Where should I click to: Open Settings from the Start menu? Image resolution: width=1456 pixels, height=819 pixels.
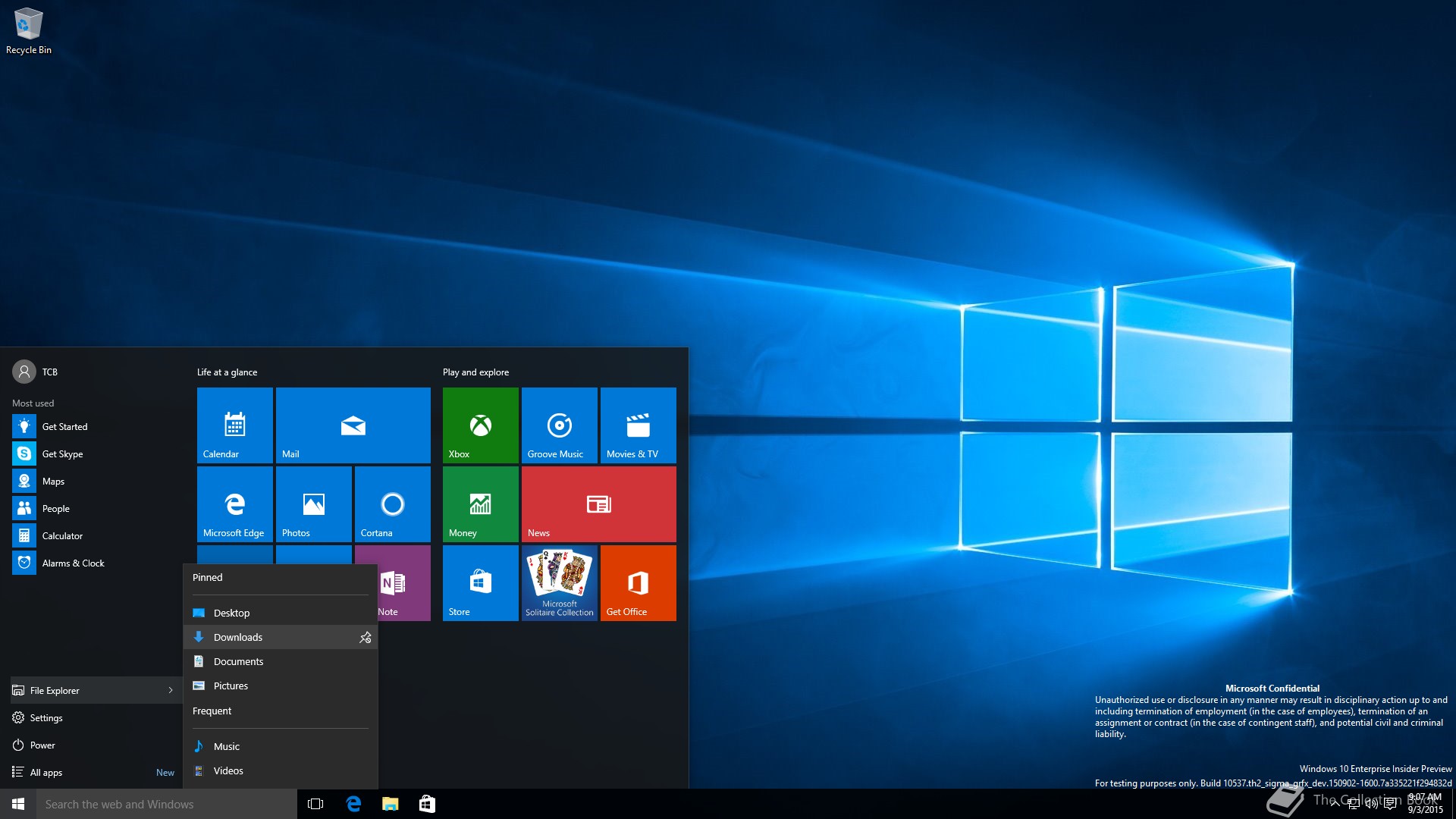[96, 718]
